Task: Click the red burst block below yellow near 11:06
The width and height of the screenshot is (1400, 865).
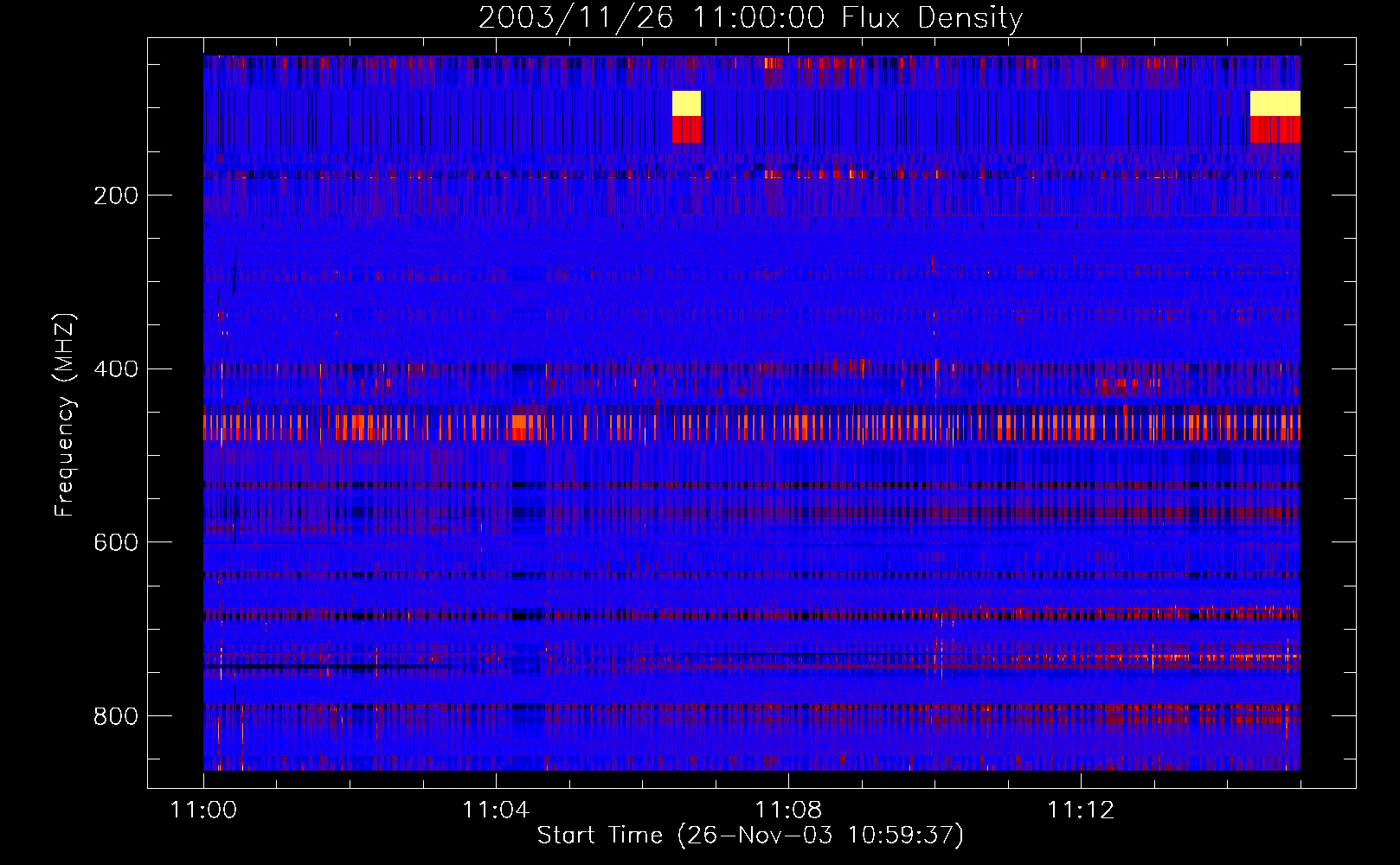Action: coord(686,130)
